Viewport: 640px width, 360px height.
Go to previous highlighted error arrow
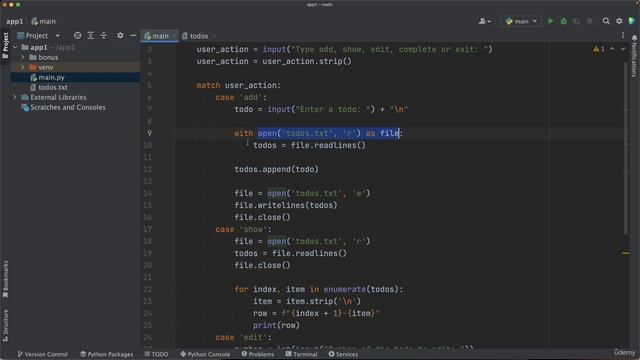pyautogui.click(x=612, y=49)
